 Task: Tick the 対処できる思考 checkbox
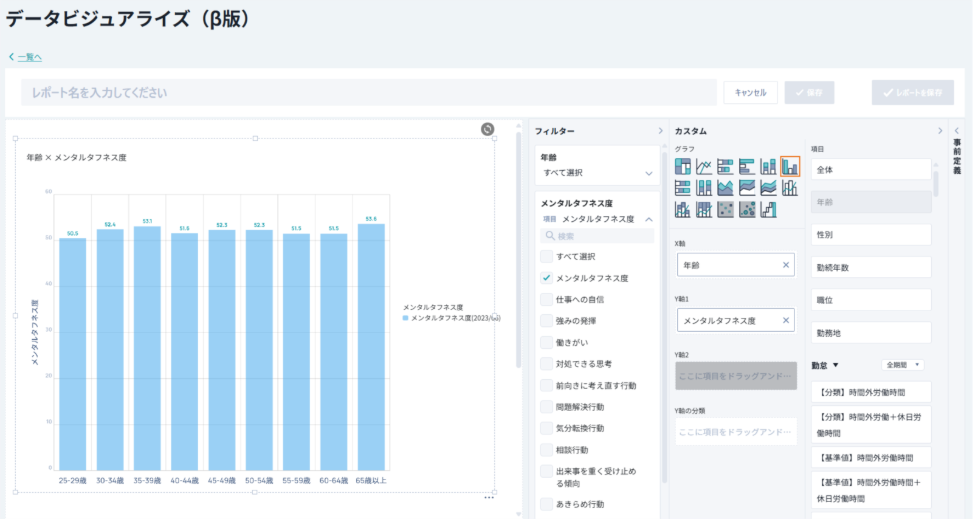(x=546, y=364)
